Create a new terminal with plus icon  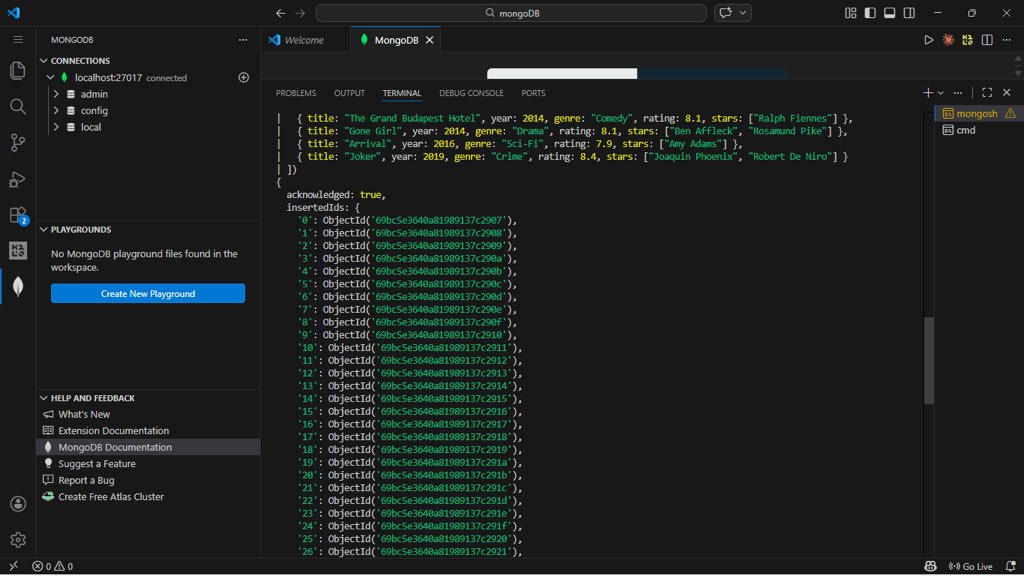click(927, 93)
